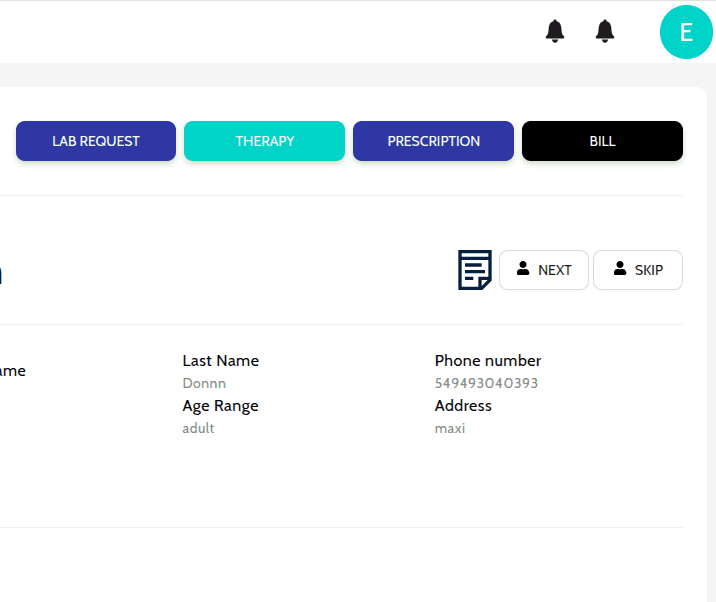Select the Last Name value Donnn

(x=204, y=383)
